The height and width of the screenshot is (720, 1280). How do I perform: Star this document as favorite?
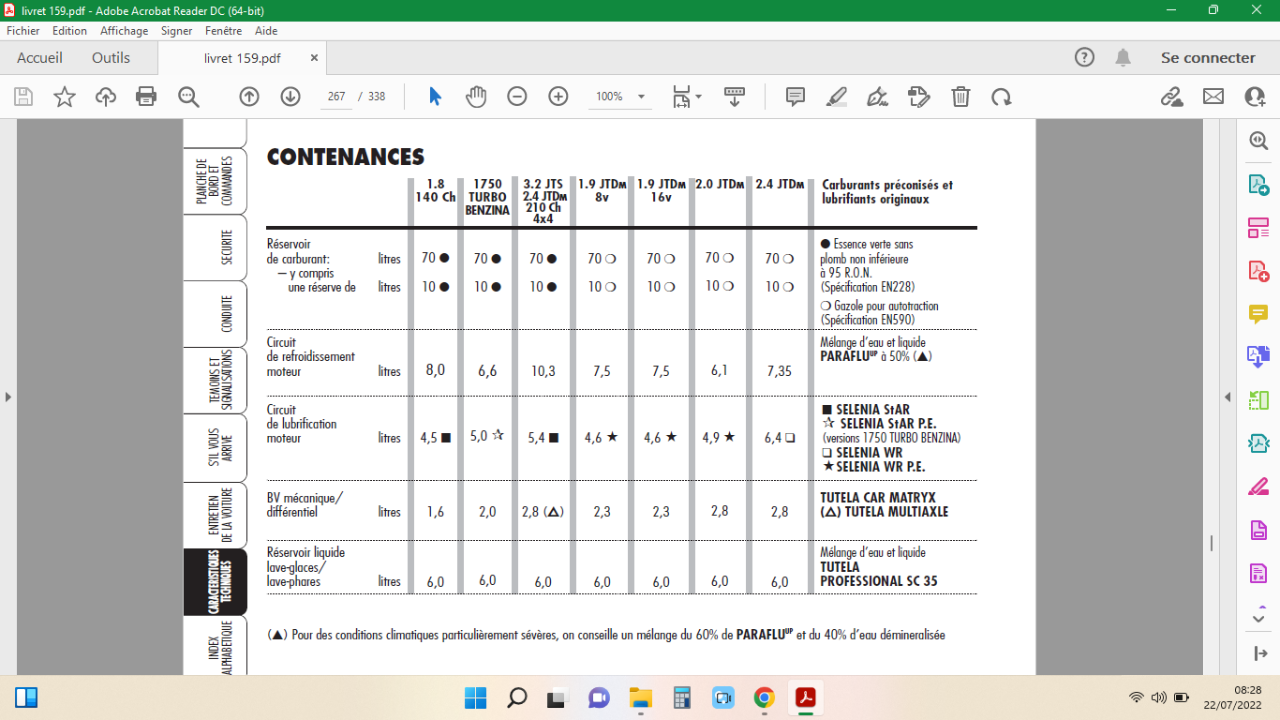click(x=64, y=97)
